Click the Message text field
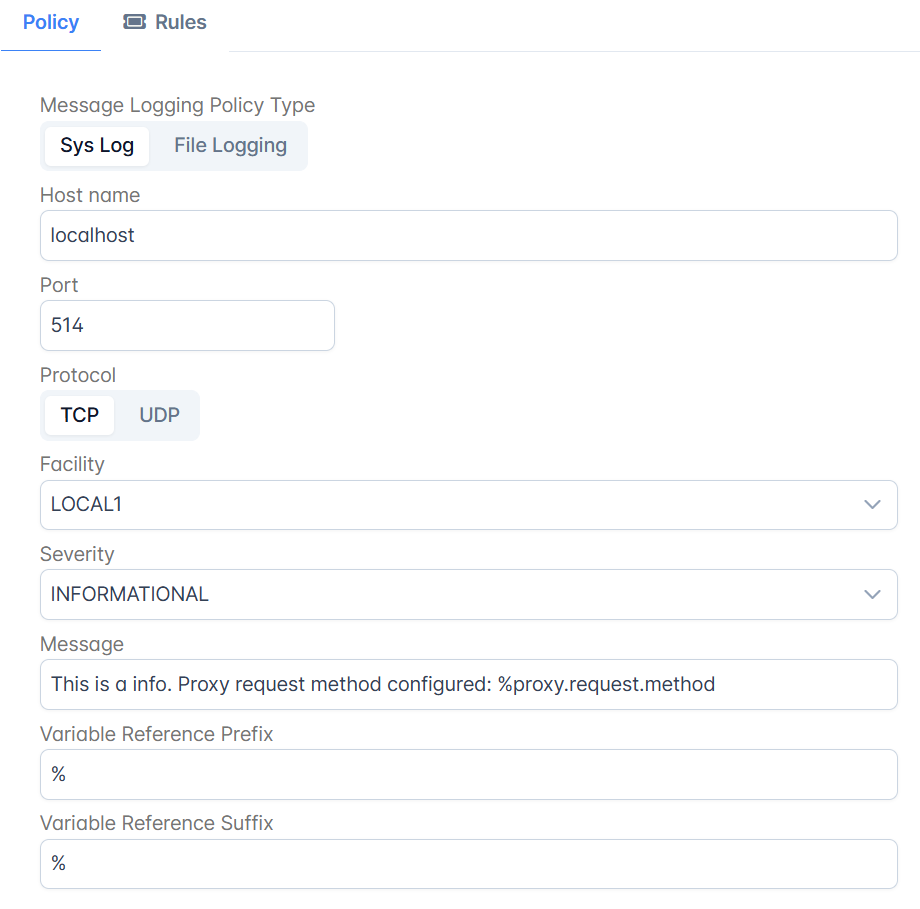The height and width of the screenshot is (909, 920). coord(469,684)
